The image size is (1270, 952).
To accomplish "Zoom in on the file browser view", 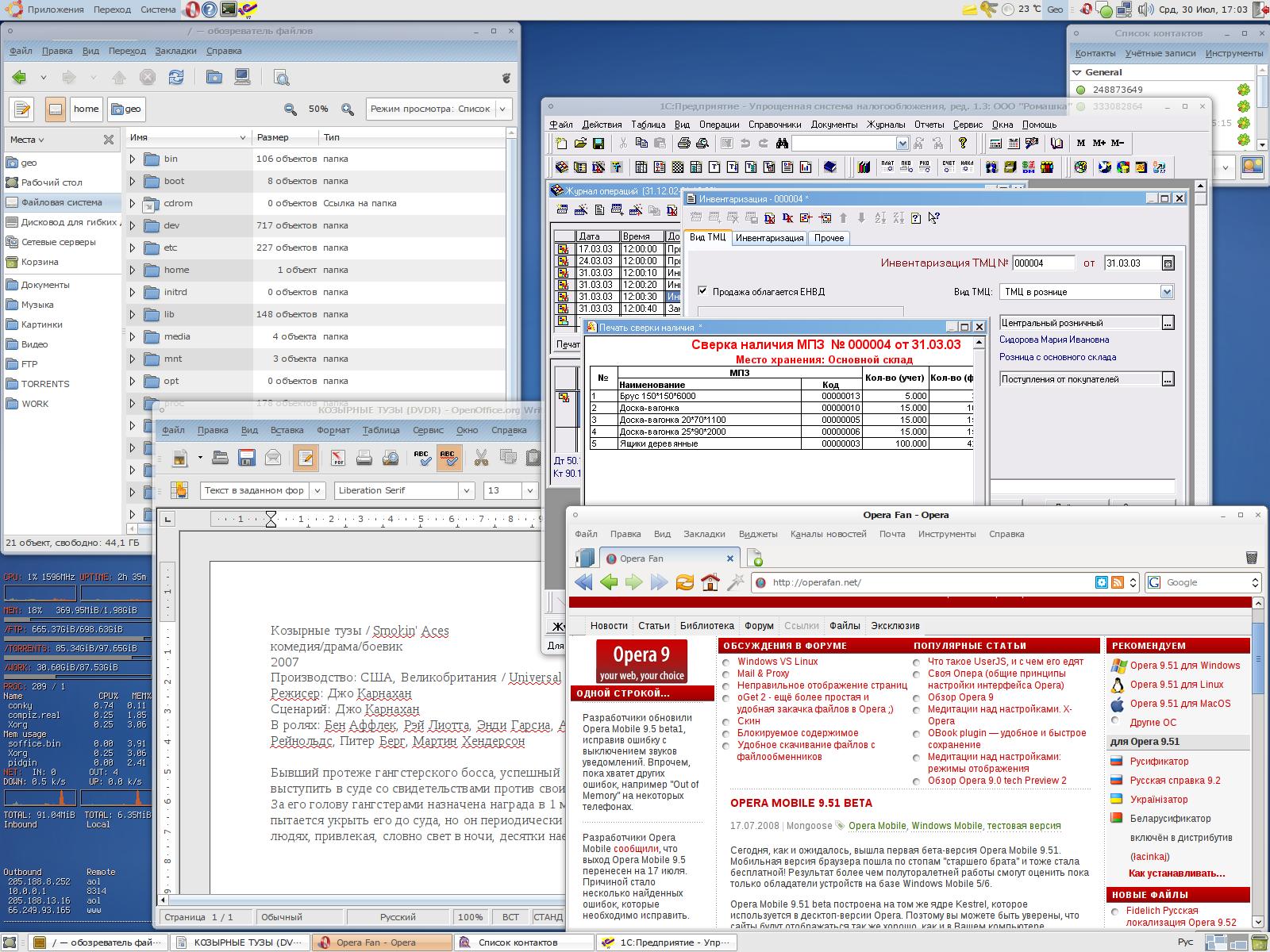I will tap(348, 109).
